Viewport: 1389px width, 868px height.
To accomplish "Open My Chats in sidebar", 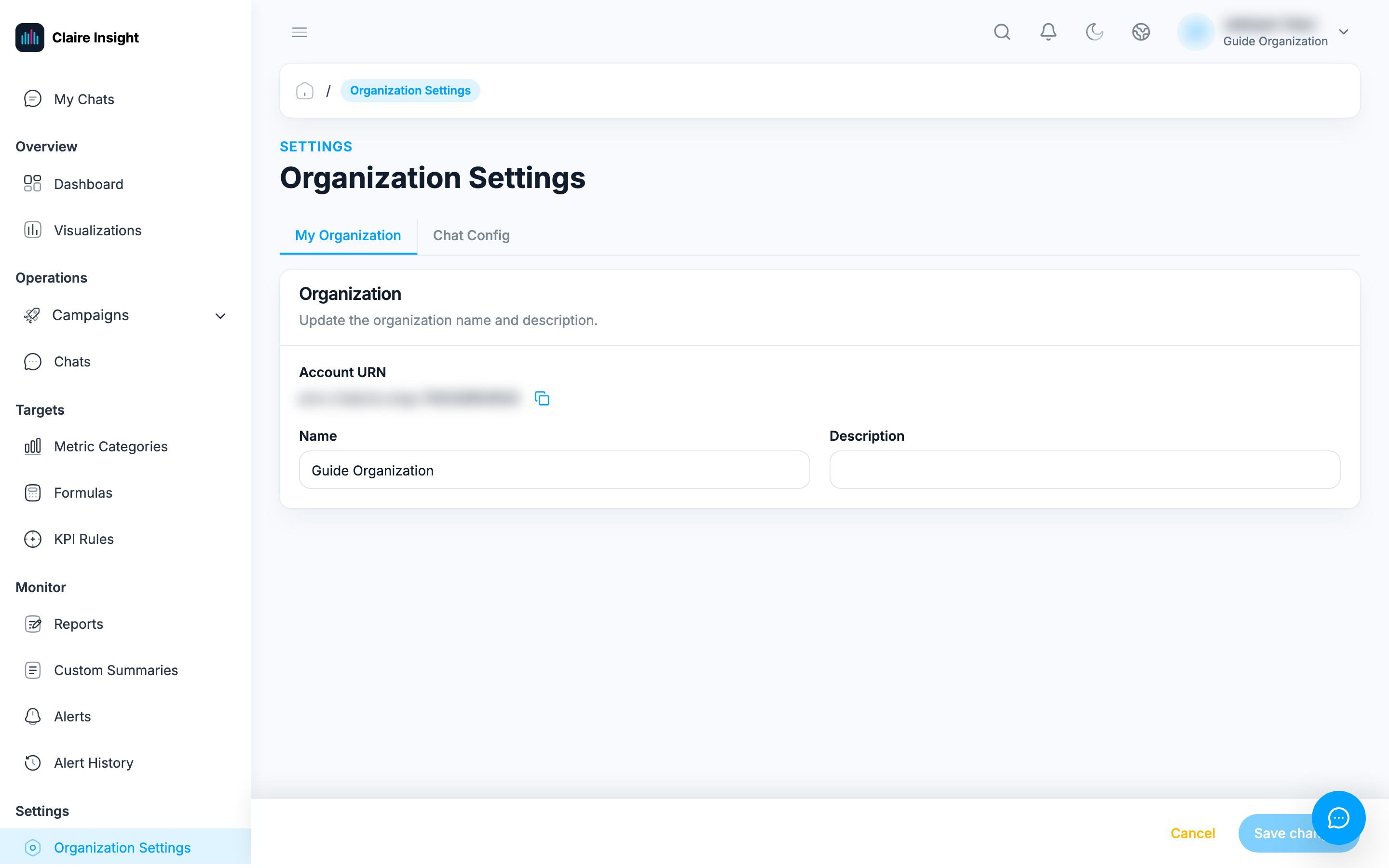I will click(125, 99).
